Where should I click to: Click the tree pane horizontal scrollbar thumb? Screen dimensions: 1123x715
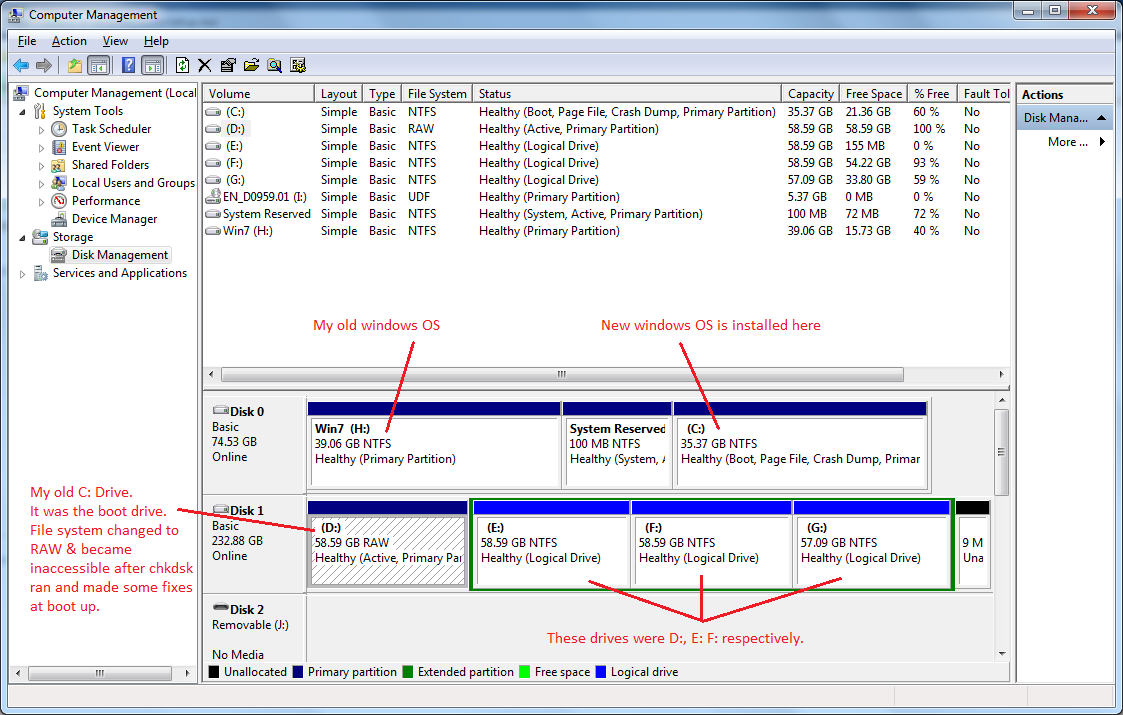click(100, 673)
